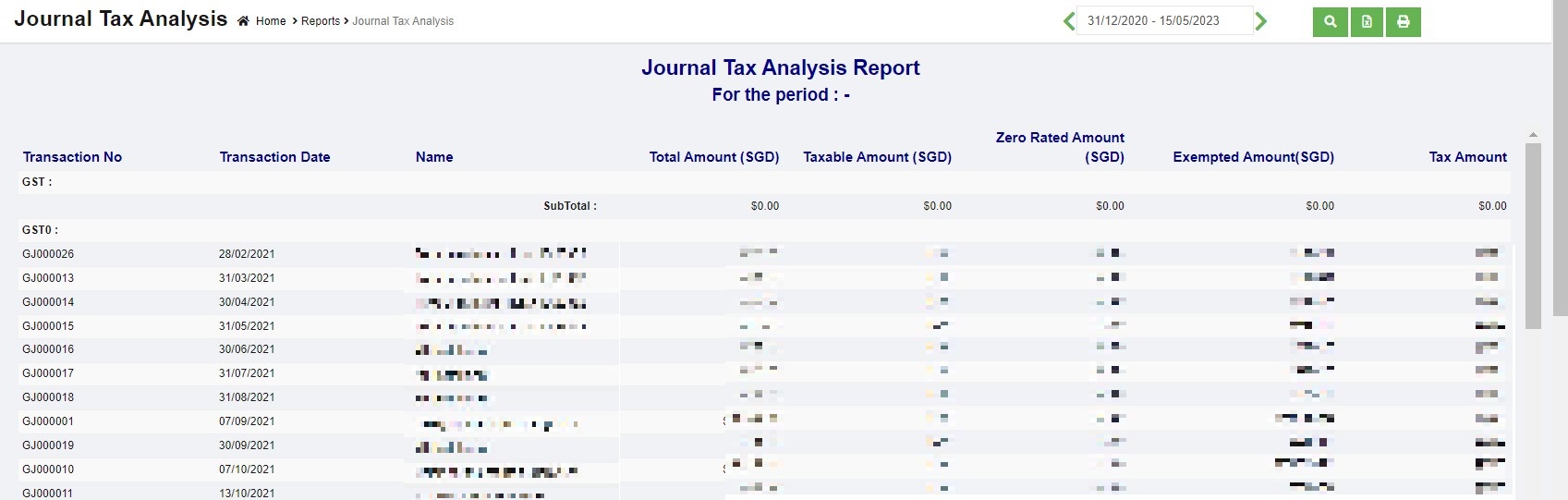Click the report table vertical scrollbar thumb

(x=1533, y=236)
